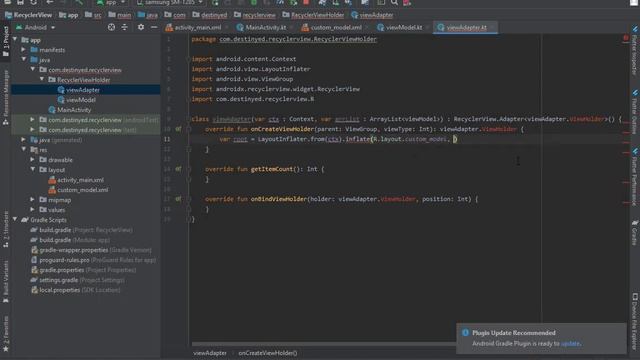Click onCreateViewHolder() in the bottom breadcrumb

(268, 353)
